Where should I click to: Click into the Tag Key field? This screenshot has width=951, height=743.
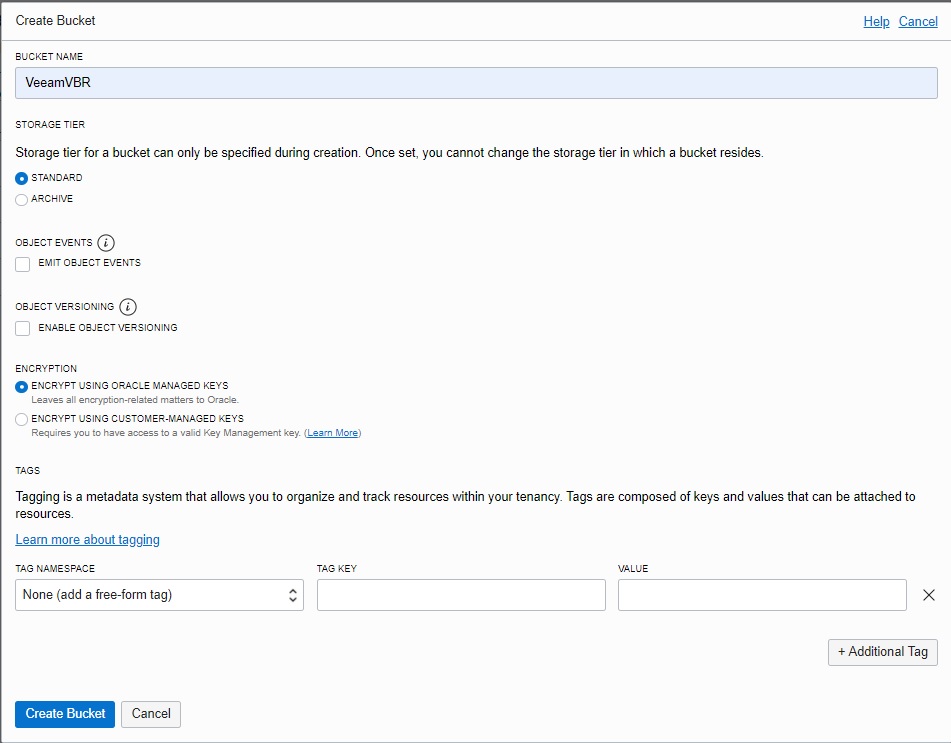coord(461,595)
